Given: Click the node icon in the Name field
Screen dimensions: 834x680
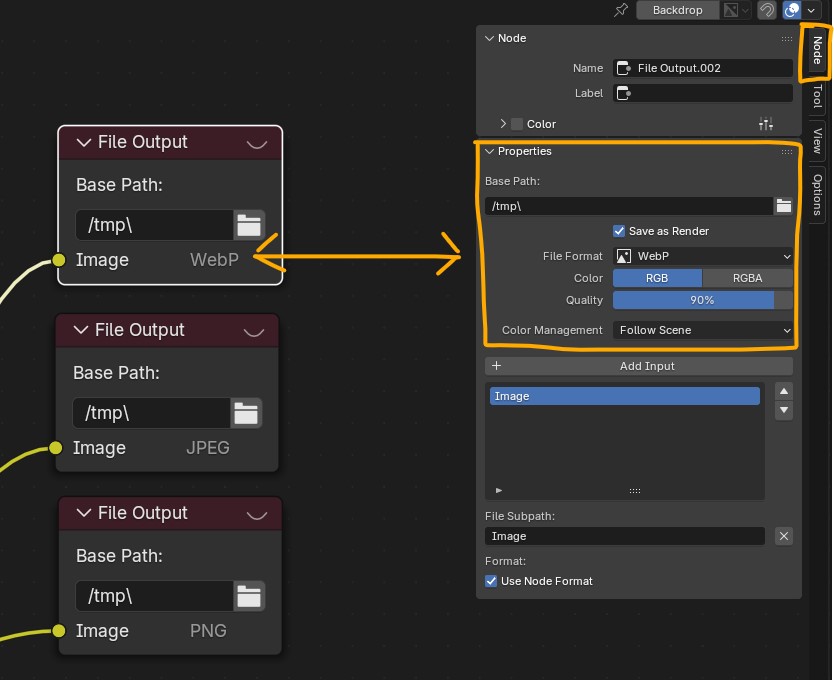Looking at the screenshot, I should (623, 68).
